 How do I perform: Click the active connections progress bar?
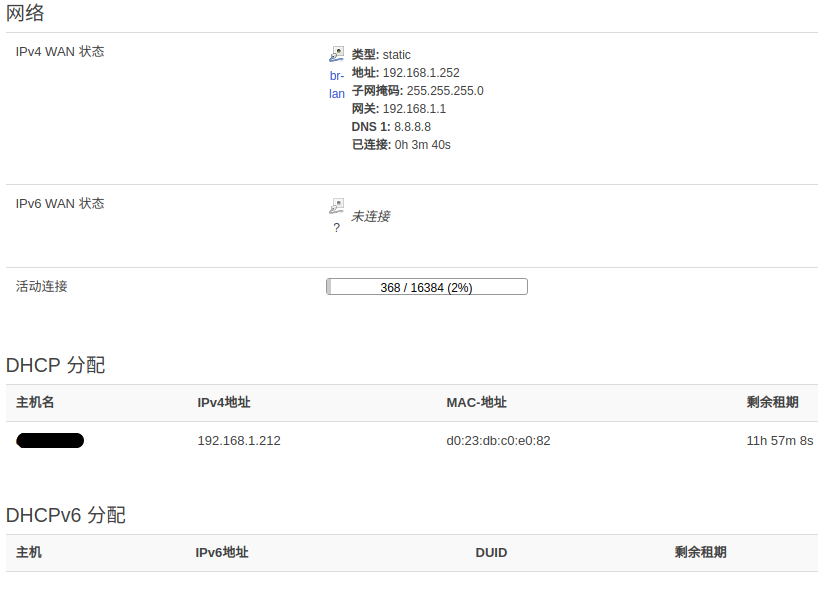(427, 287)
